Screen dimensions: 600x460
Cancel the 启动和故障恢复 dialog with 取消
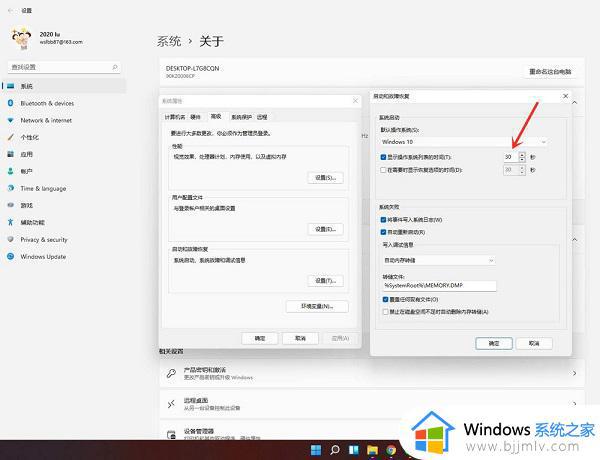tap(534, 343)
